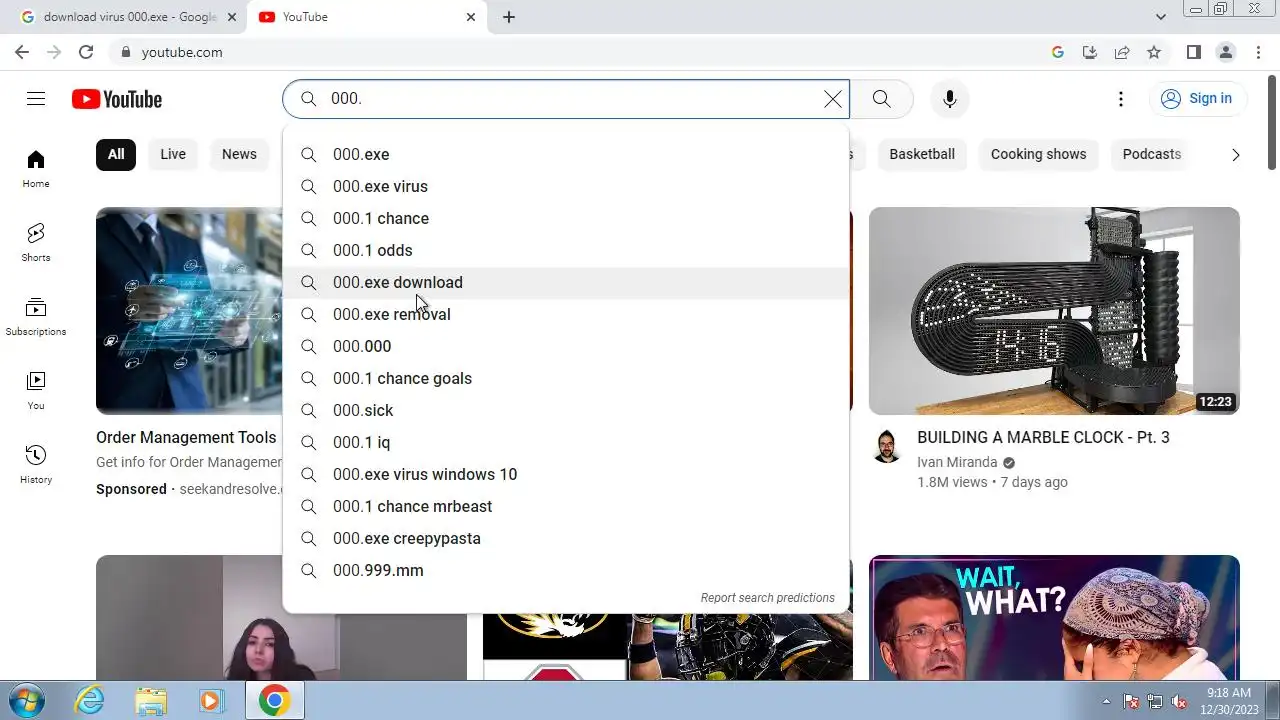
Task: Go to Home in sidebar
Action: tap(36, 169)
